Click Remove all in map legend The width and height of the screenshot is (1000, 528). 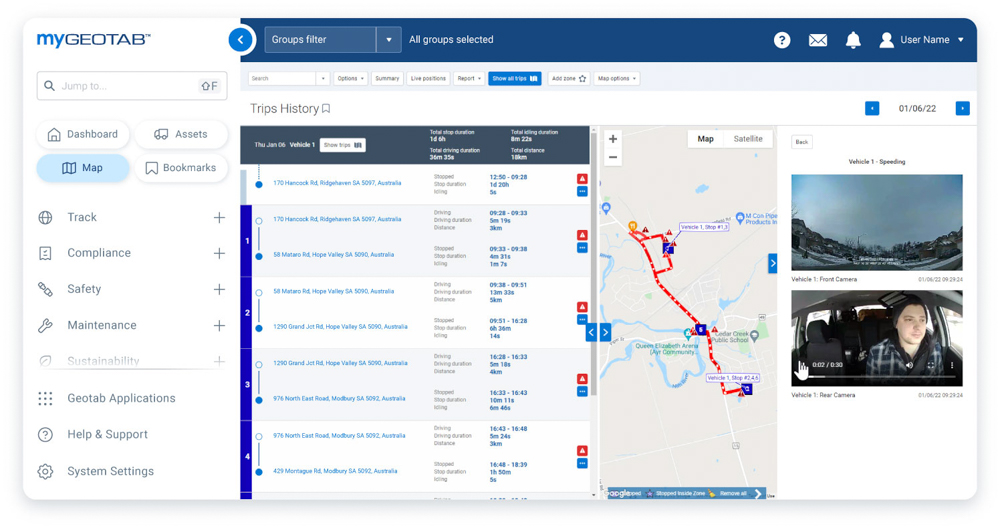click(733, 494)
